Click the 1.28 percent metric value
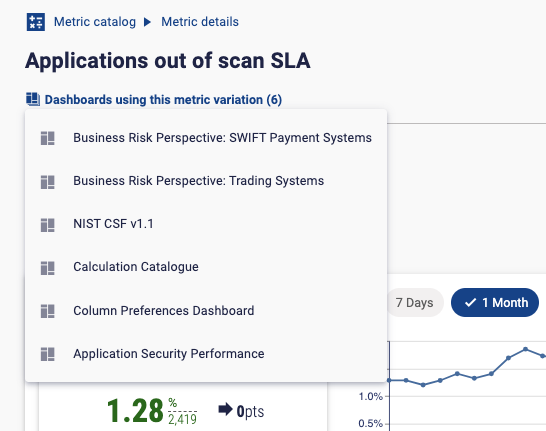Screen dimensions: 546x431 pos(135,411)
